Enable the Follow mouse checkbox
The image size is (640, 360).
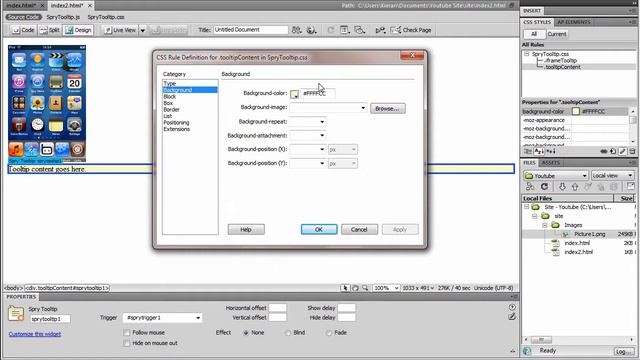coord(127,333)
